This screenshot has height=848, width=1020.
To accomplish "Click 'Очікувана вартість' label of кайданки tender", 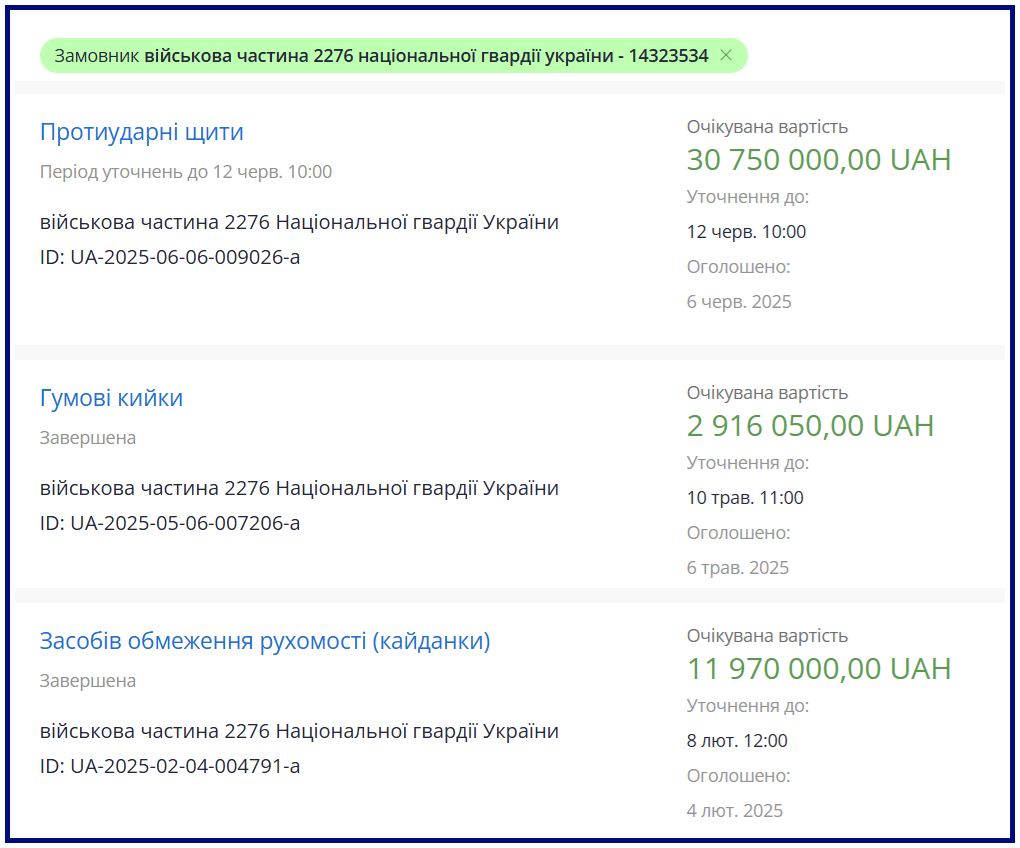I will [767, 636].
